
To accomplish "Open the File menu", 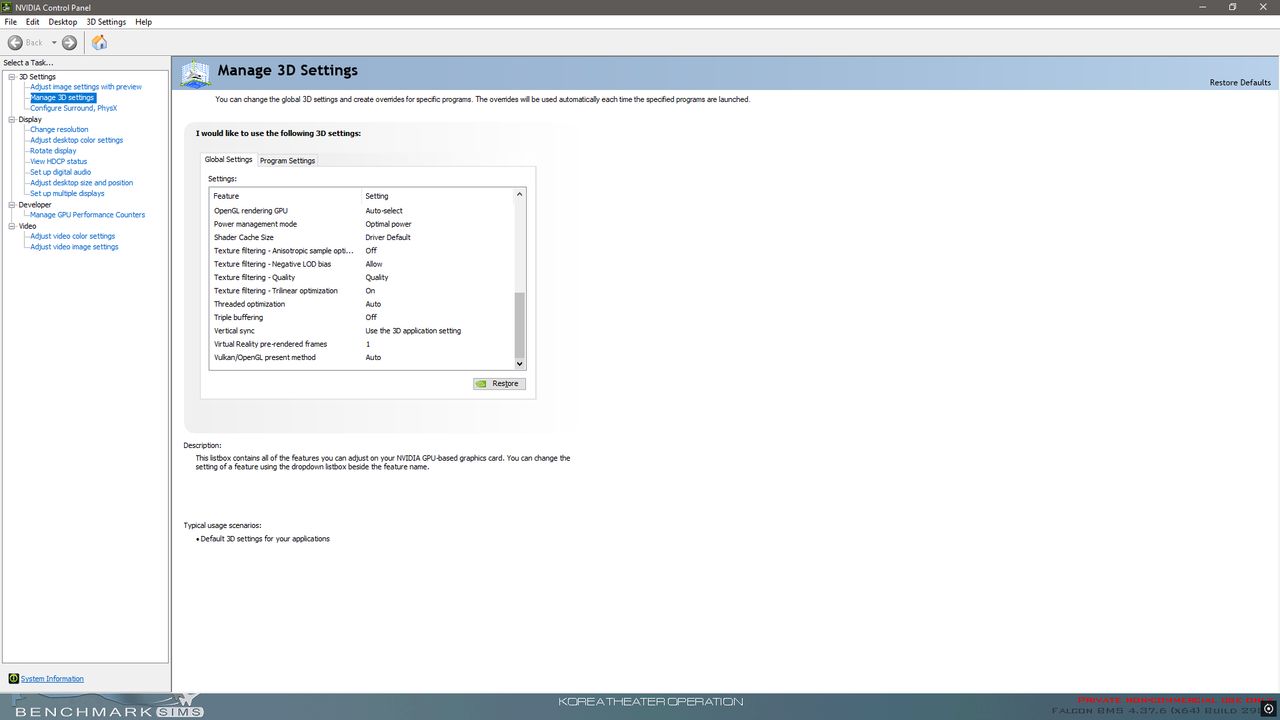I will pos(11,21).
